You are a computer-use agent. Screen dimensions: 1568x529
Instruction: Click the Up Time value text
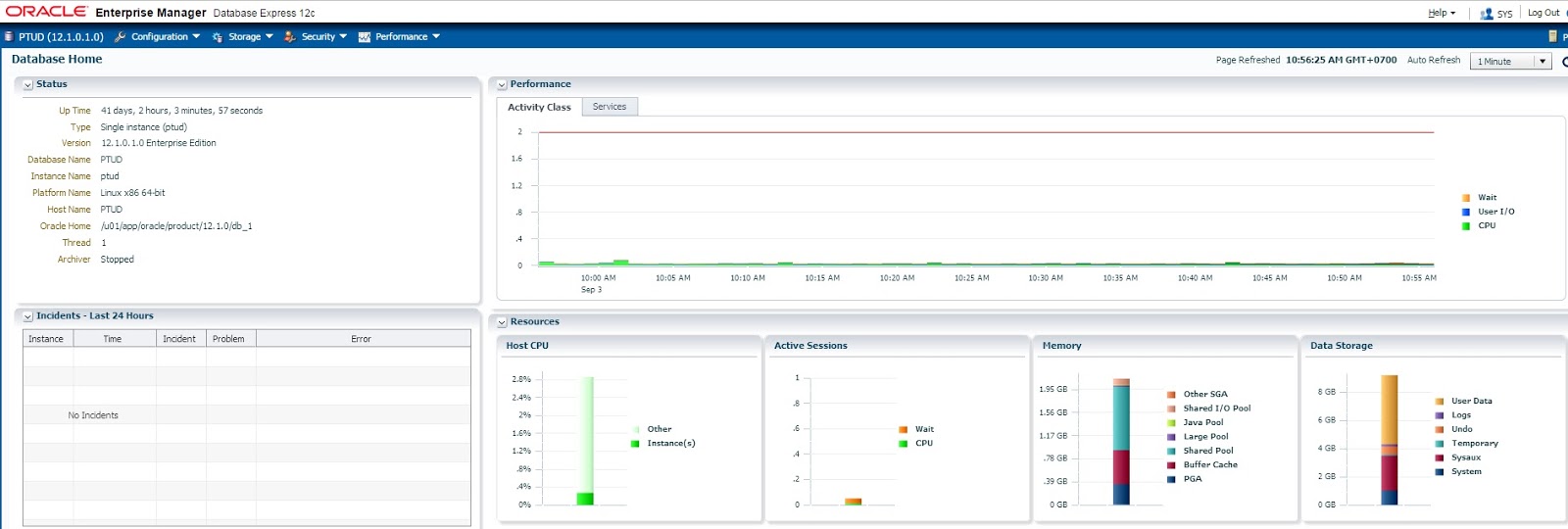(181, 111)
